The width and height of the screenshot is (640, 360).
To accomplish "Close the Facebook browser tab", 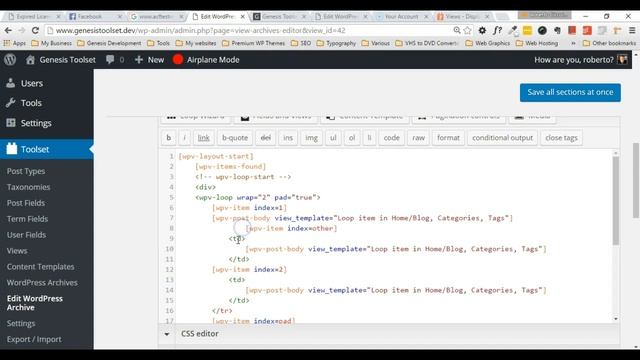I will pos(120,17).
